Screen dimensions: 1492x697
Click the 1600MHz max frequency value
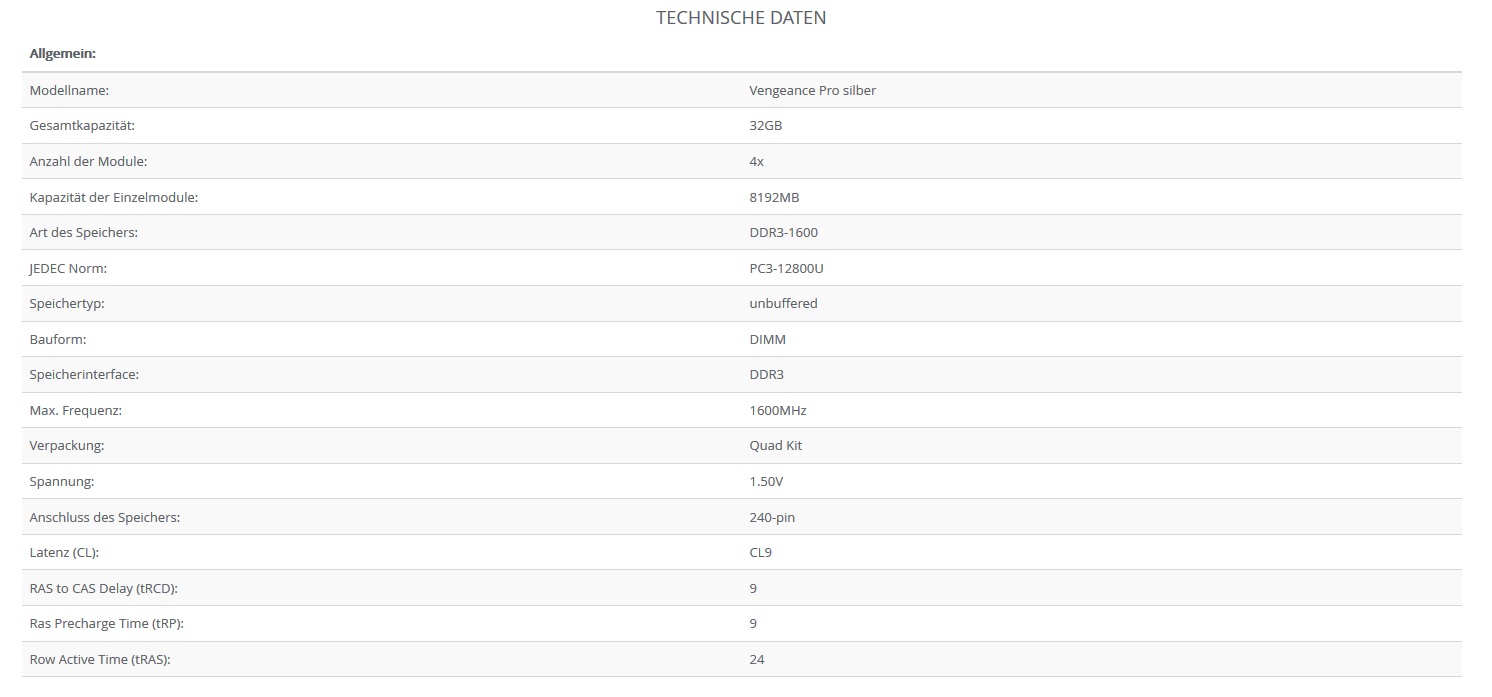[x=777, y=410]
